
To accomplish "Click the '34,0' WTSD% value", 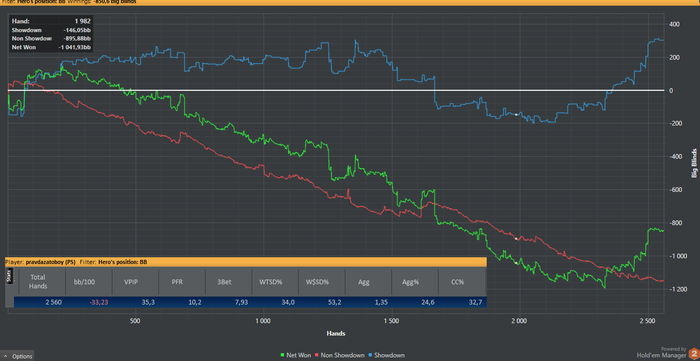I will pos(288,302).
